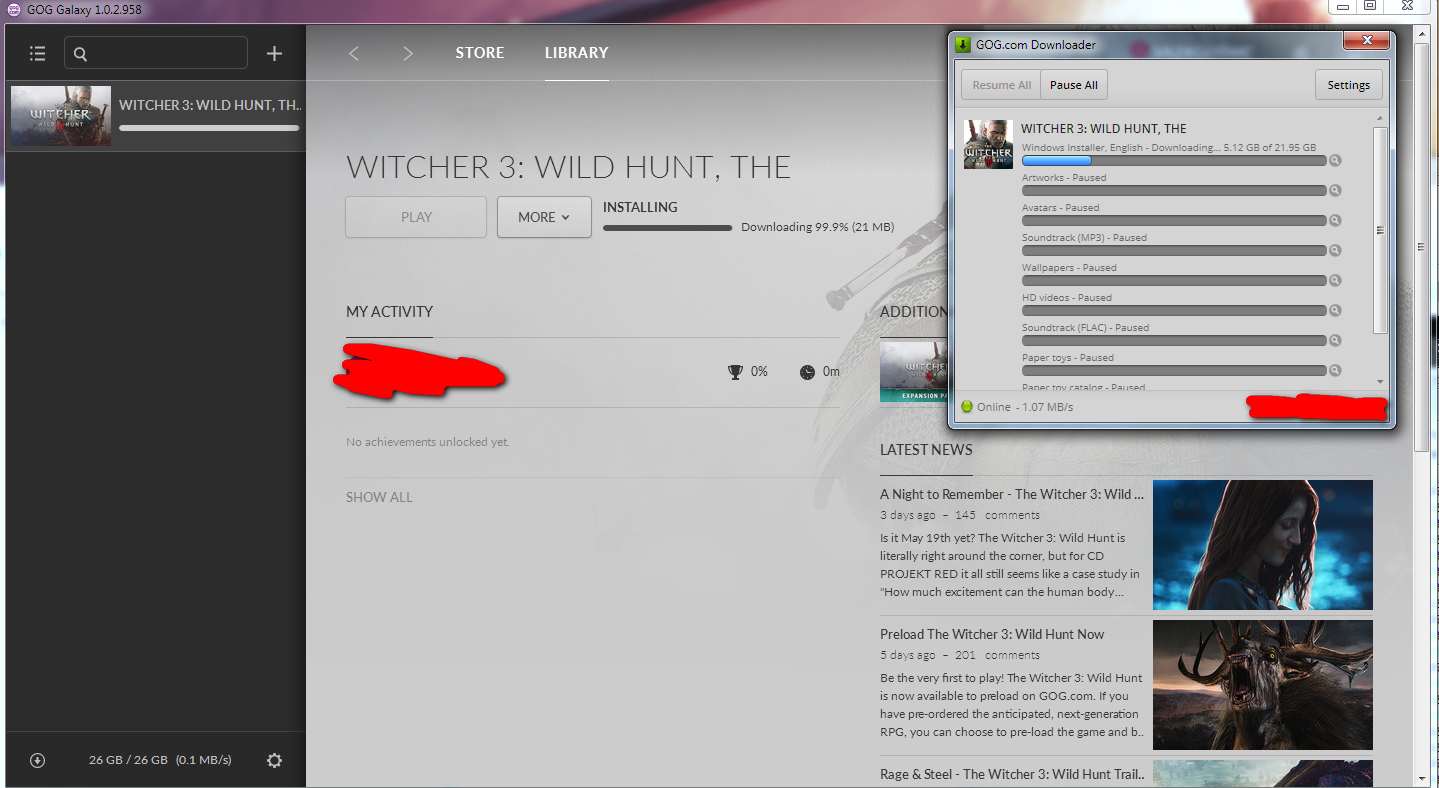Go forward with the right arrow
Viewport: 1439px width, 788px height.
point(408,53)
